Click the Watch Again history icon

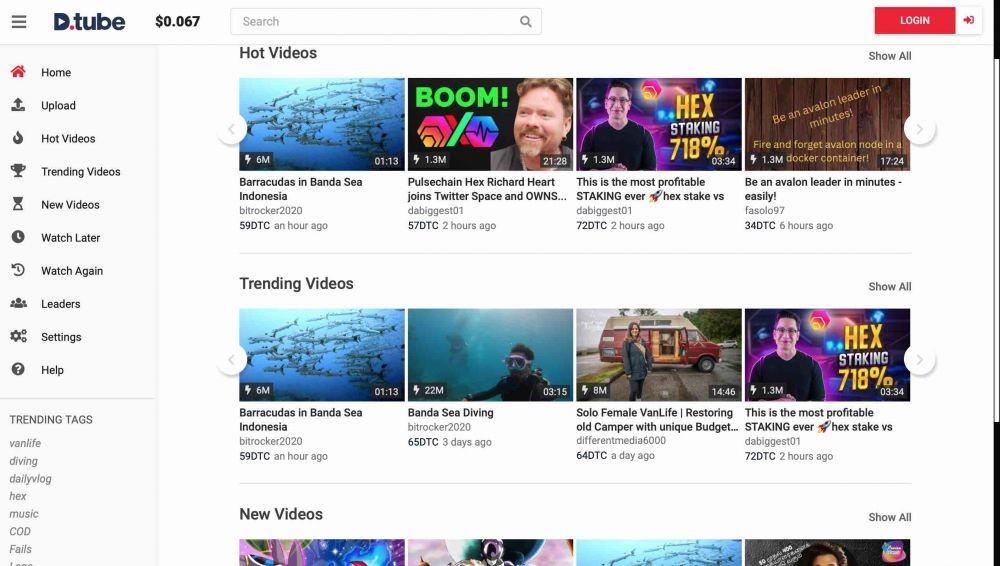coord(18,270)
